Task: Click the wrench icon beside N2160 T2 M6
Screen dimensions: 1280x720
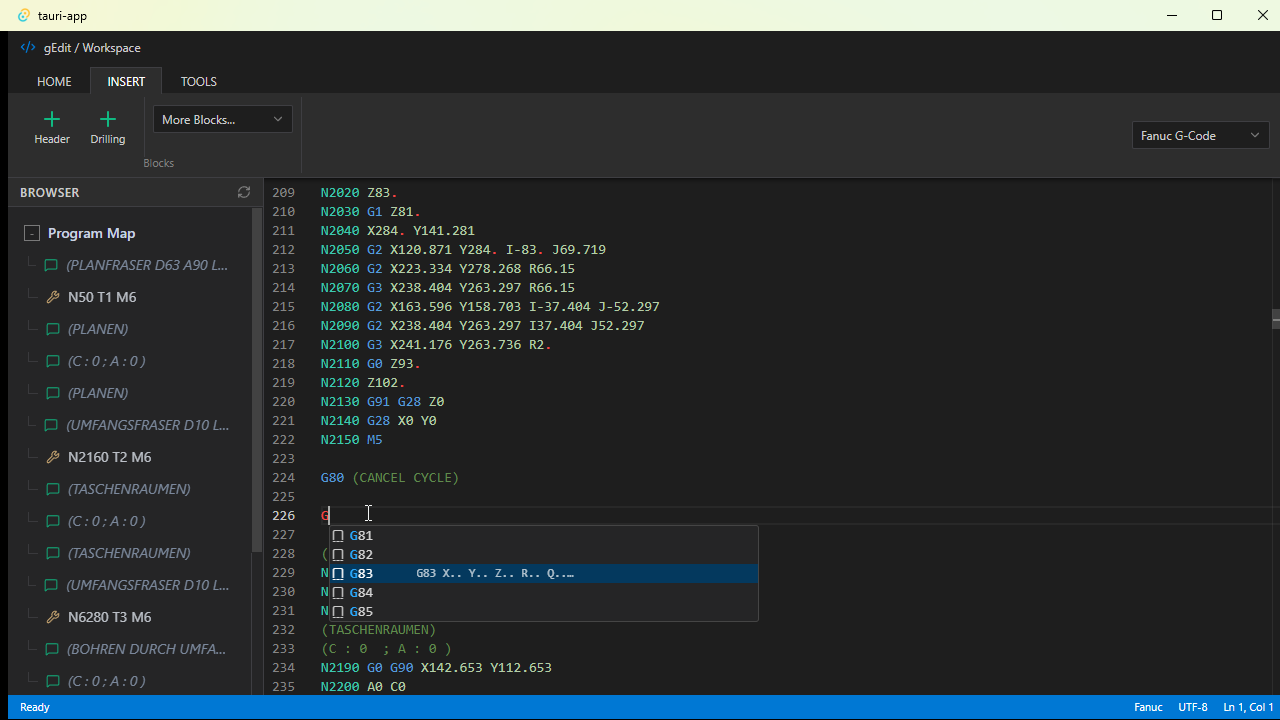Action: pos(54,457)
